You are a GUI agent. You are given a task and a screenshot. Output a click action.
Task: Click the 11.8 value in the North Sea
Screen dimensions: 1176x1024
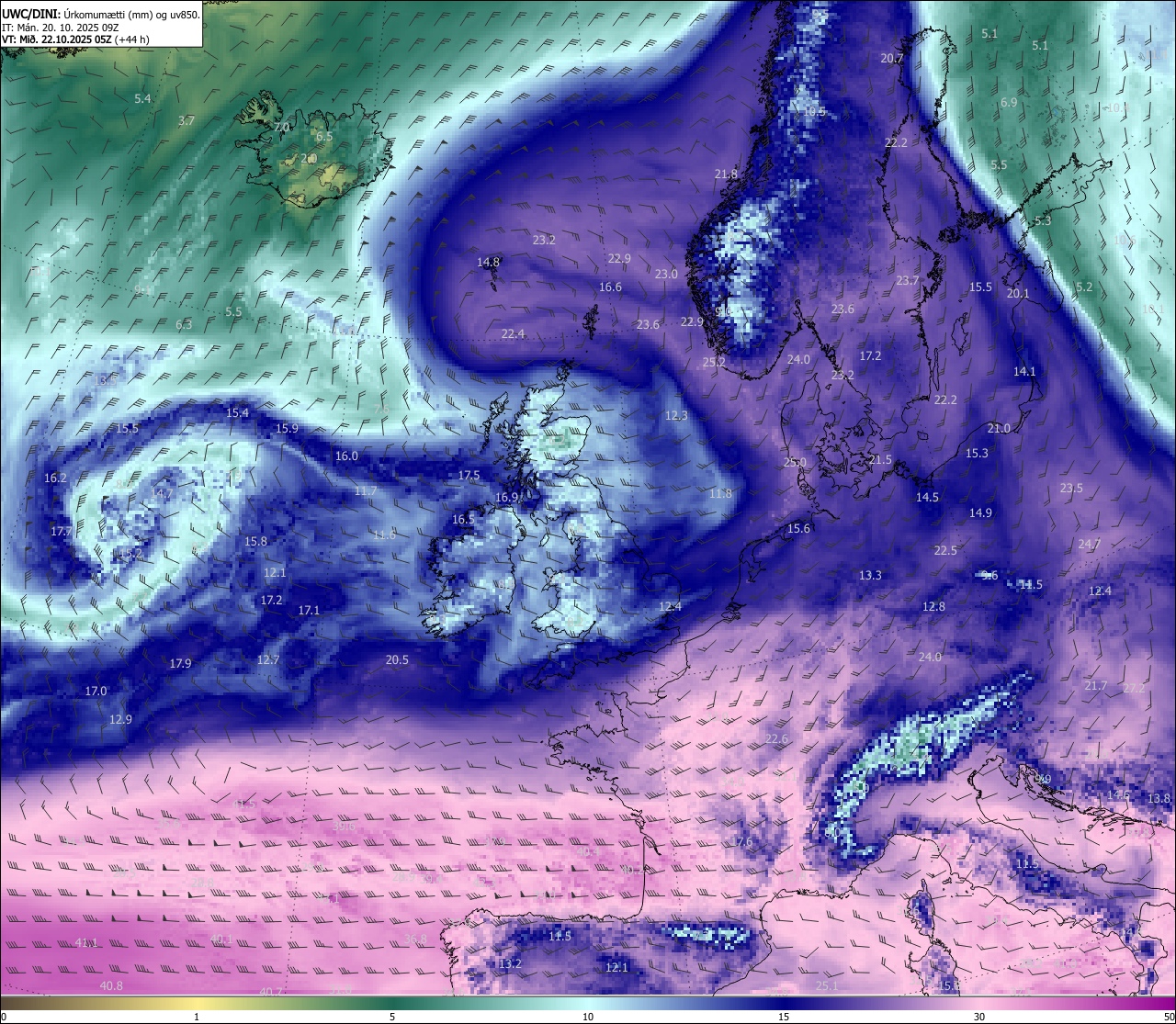pos(721,493)
